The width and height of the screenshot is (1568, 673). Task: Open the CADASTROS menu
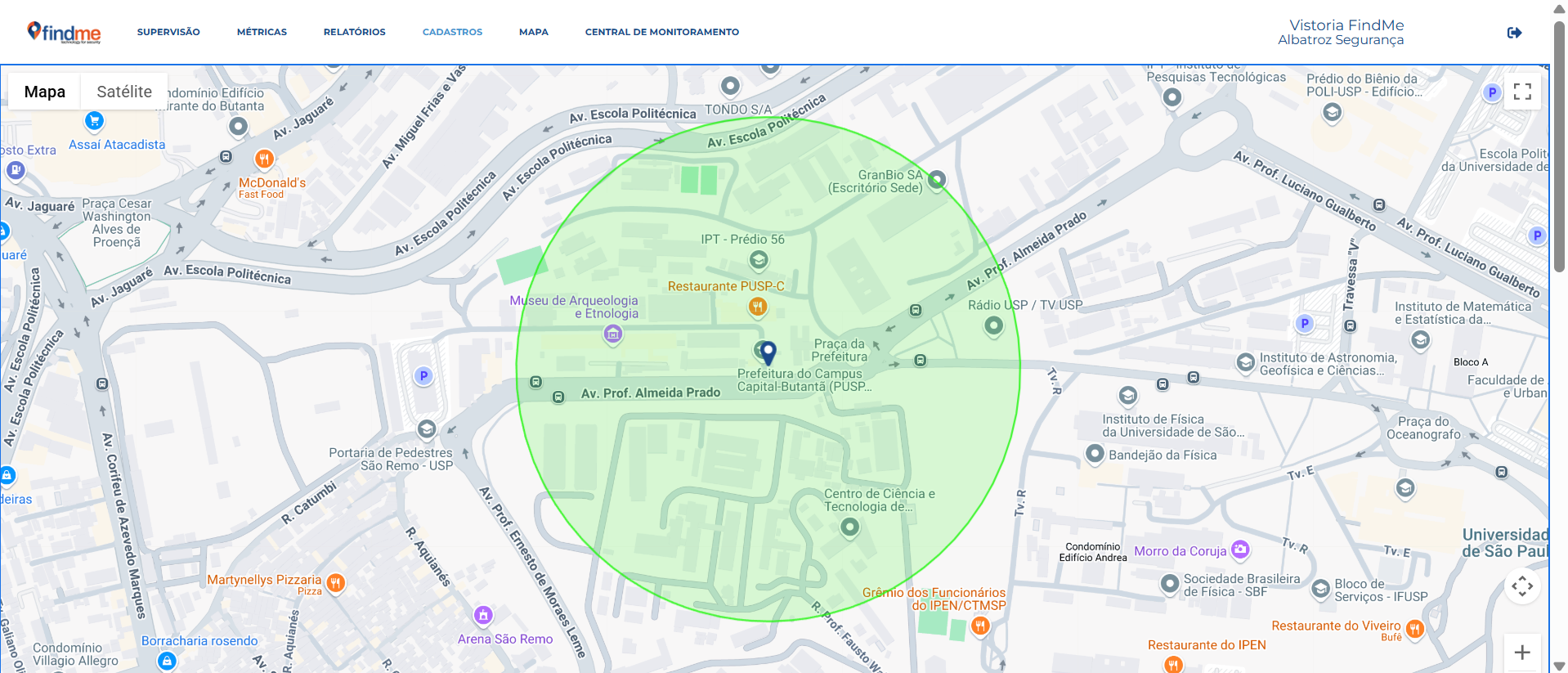pyautogui.click(x=452, y=32)
